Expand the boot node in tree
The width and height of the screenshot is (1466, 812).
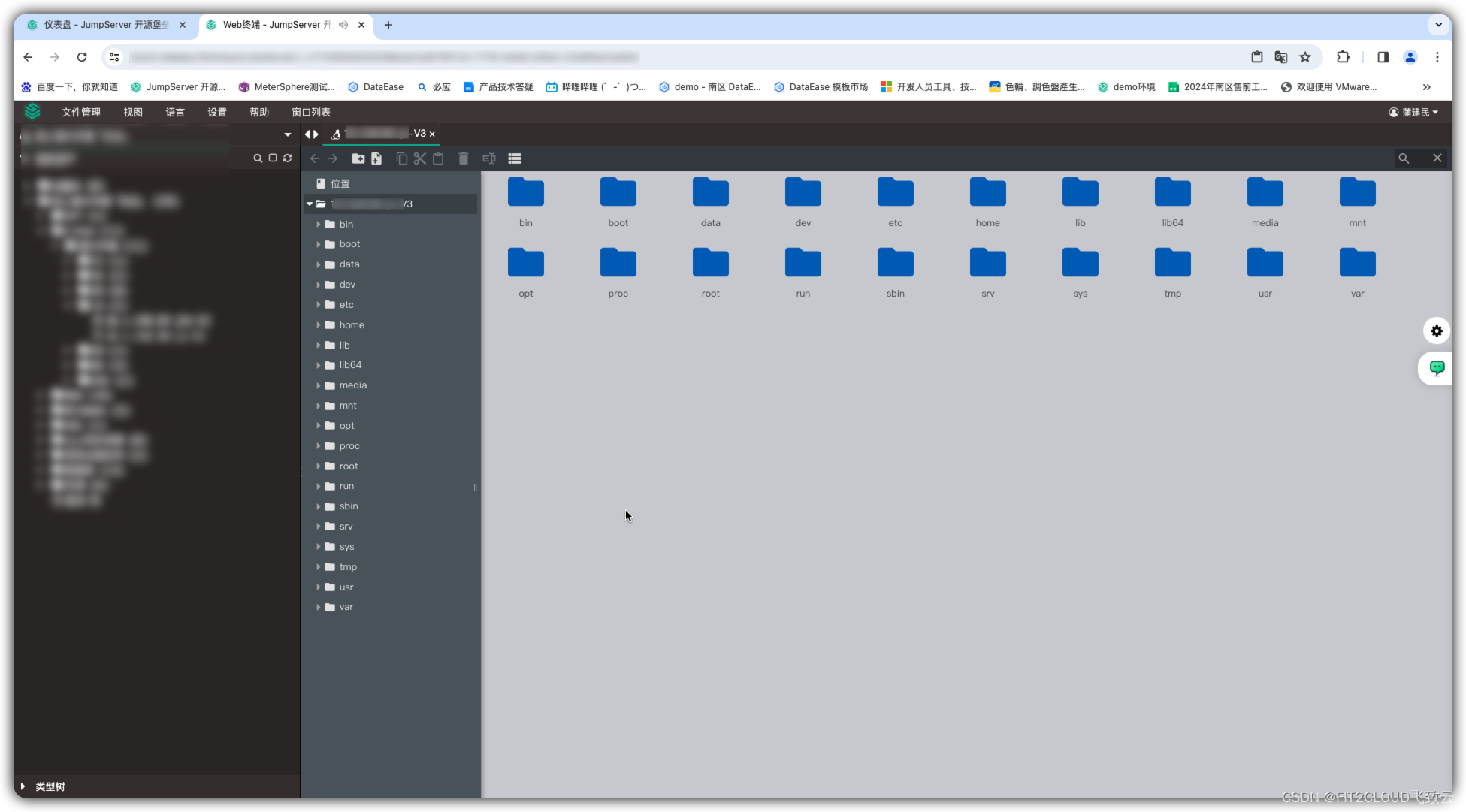pyautogui.click(x=318, y=244)
